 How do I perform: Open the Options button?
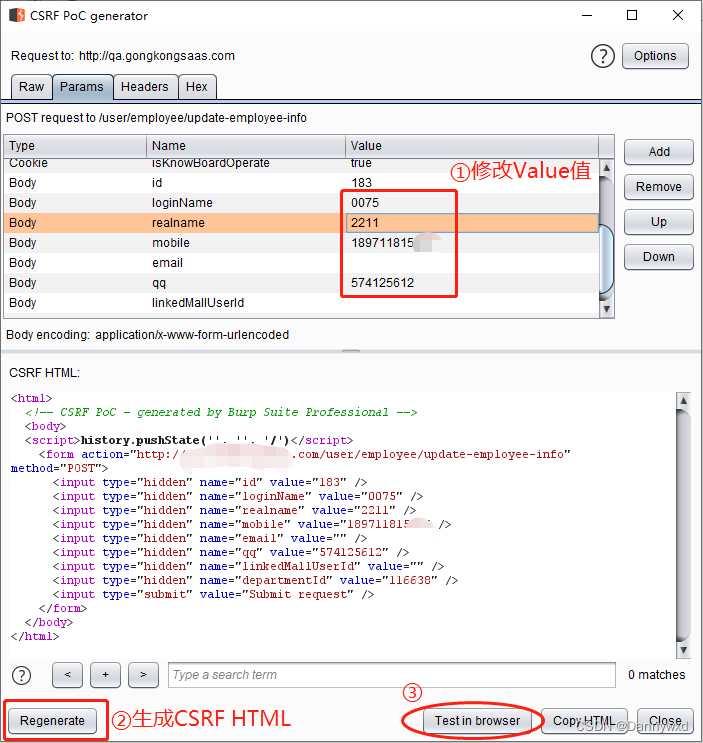(x=655, y=56)
